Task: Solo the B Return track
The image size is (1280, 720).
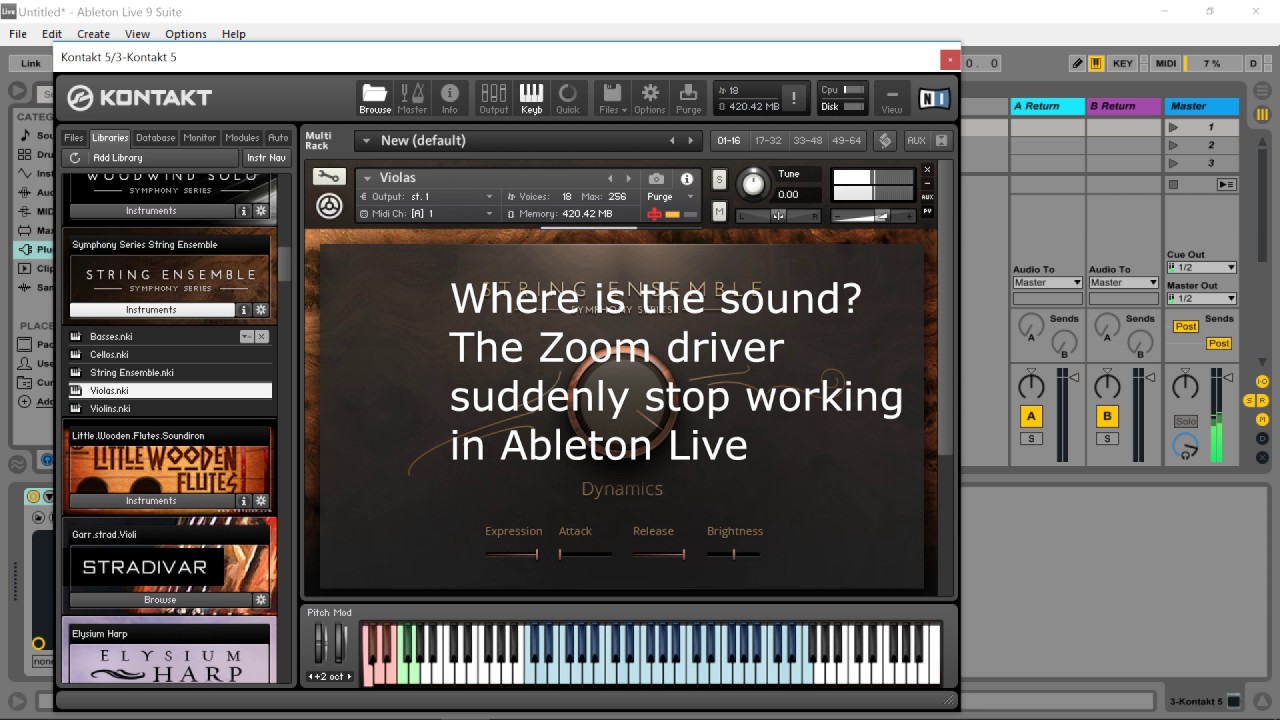Action: (x=1107, y=439)
